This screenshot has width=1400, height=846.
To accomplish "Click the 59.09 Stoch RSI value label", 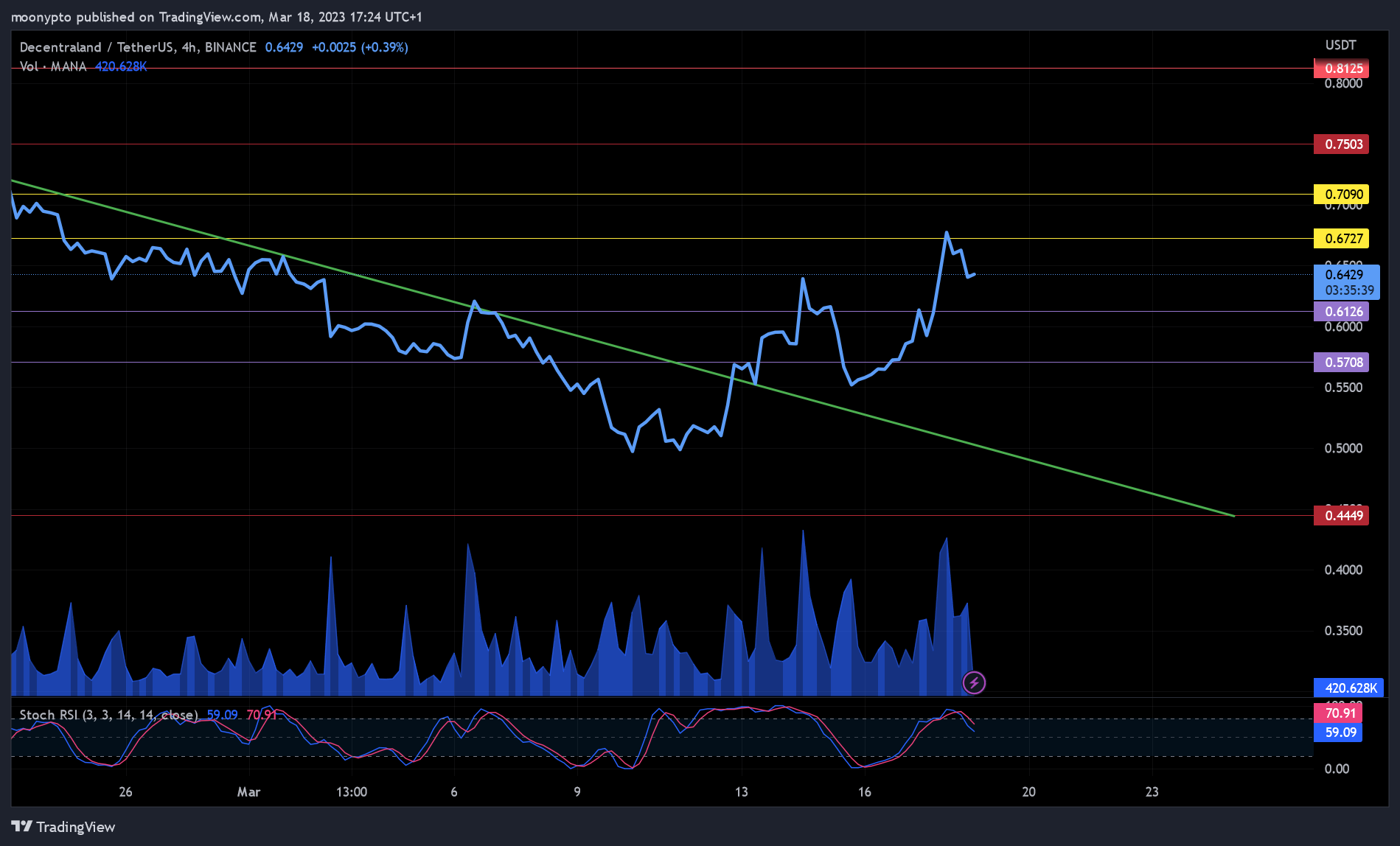I will tap(1337, 733).
